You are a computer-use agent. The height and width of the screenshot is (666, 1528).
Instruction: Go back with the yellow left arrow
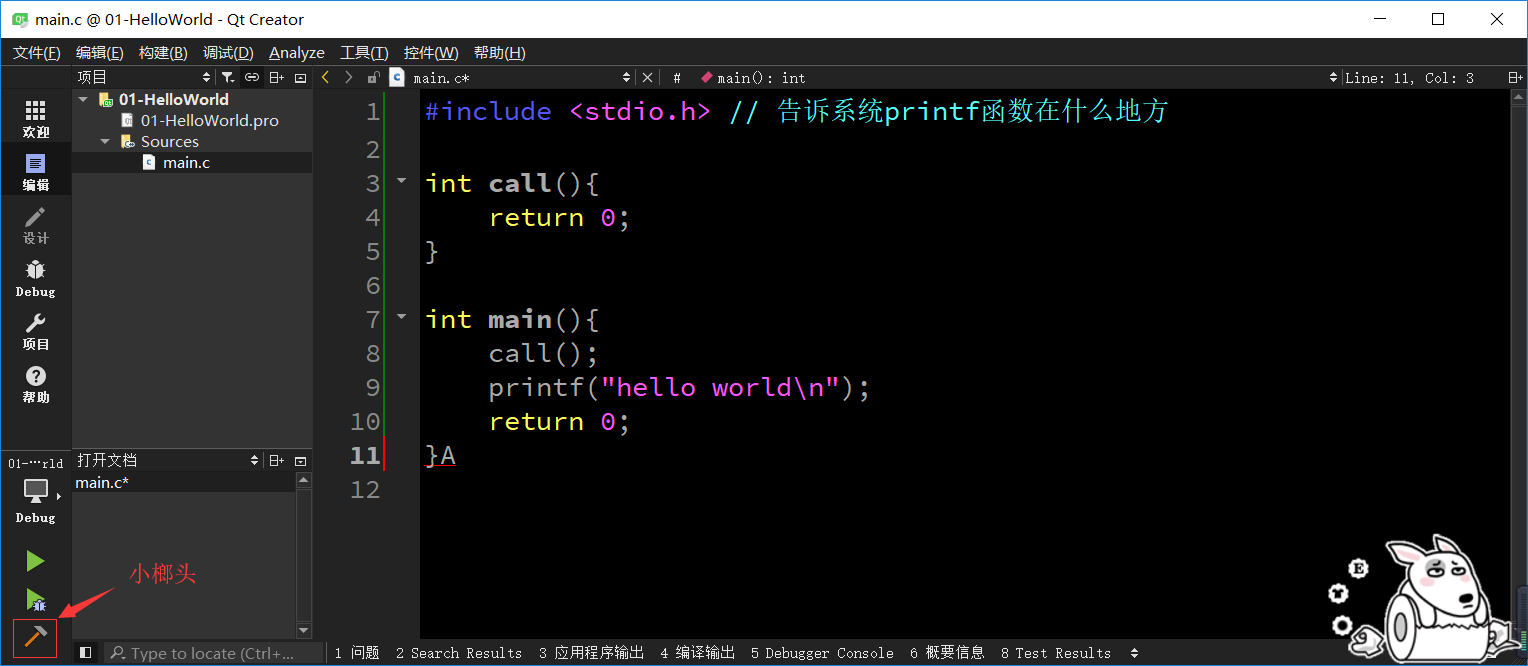325,77
